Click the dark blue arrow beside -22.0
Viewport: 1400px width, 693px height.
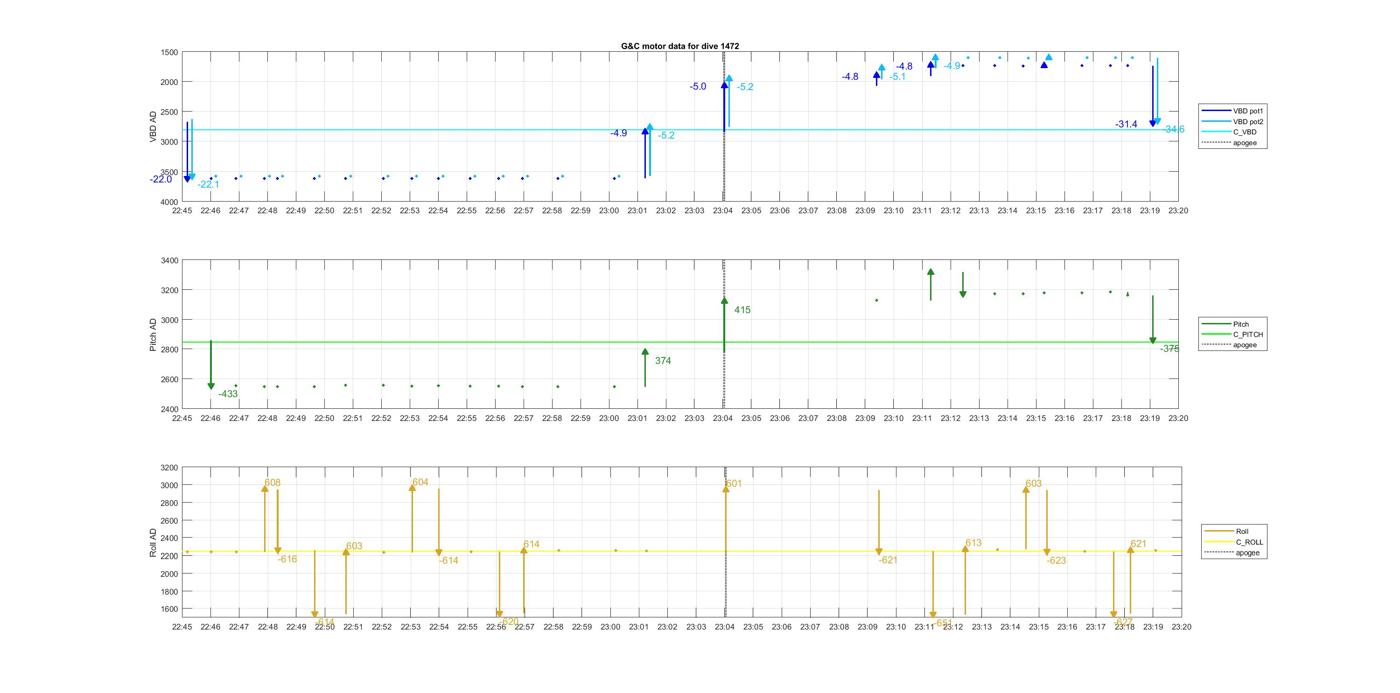(x=187, y=152)
